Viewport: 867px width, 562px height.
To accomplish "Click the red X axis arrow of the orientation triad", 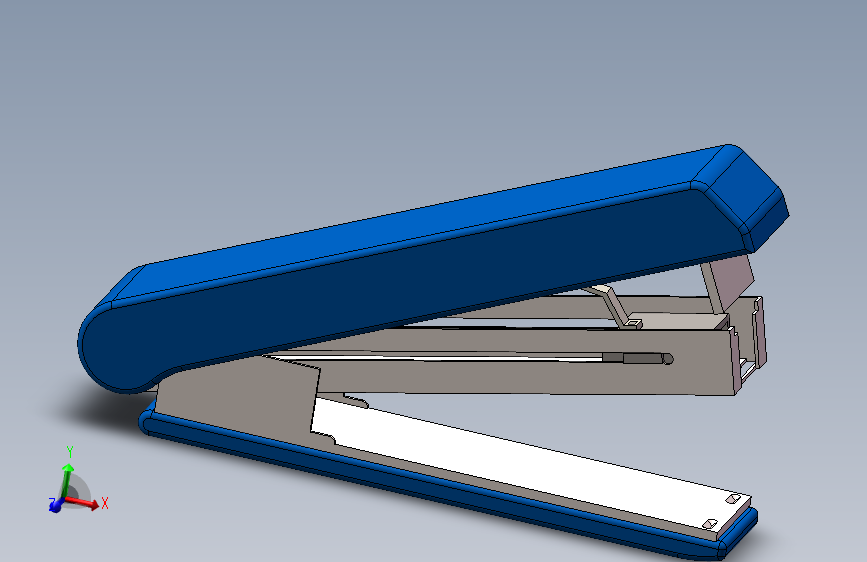I will click(83, 502).
